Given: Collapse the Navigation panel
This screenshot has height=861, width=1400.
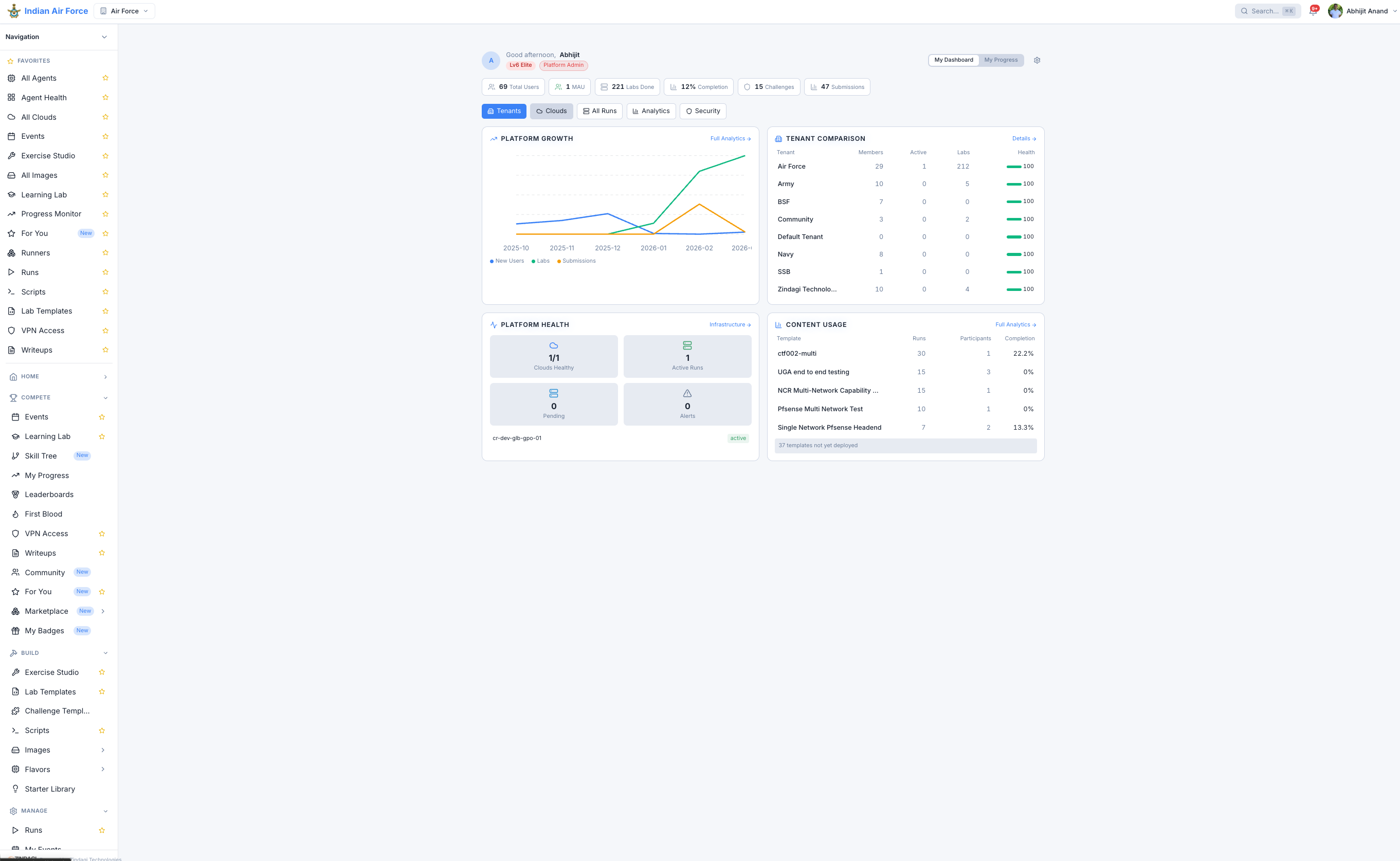Looking at the screenshot, I should (x=104, y=36).
